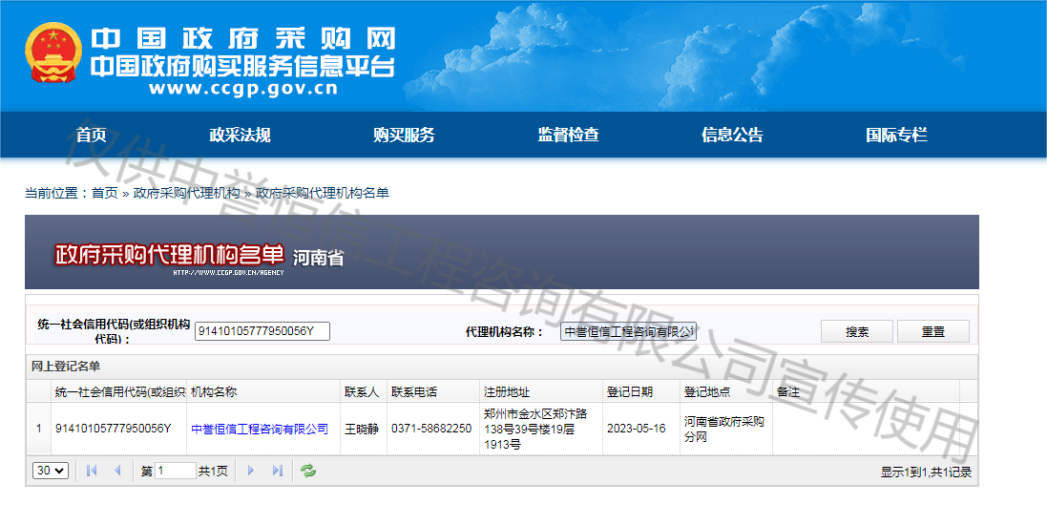Image resolution: width=1047 pixels, height=525 pixels.
Task: Select 购买服务 in the navigation bar
Action: click(403, 135)
